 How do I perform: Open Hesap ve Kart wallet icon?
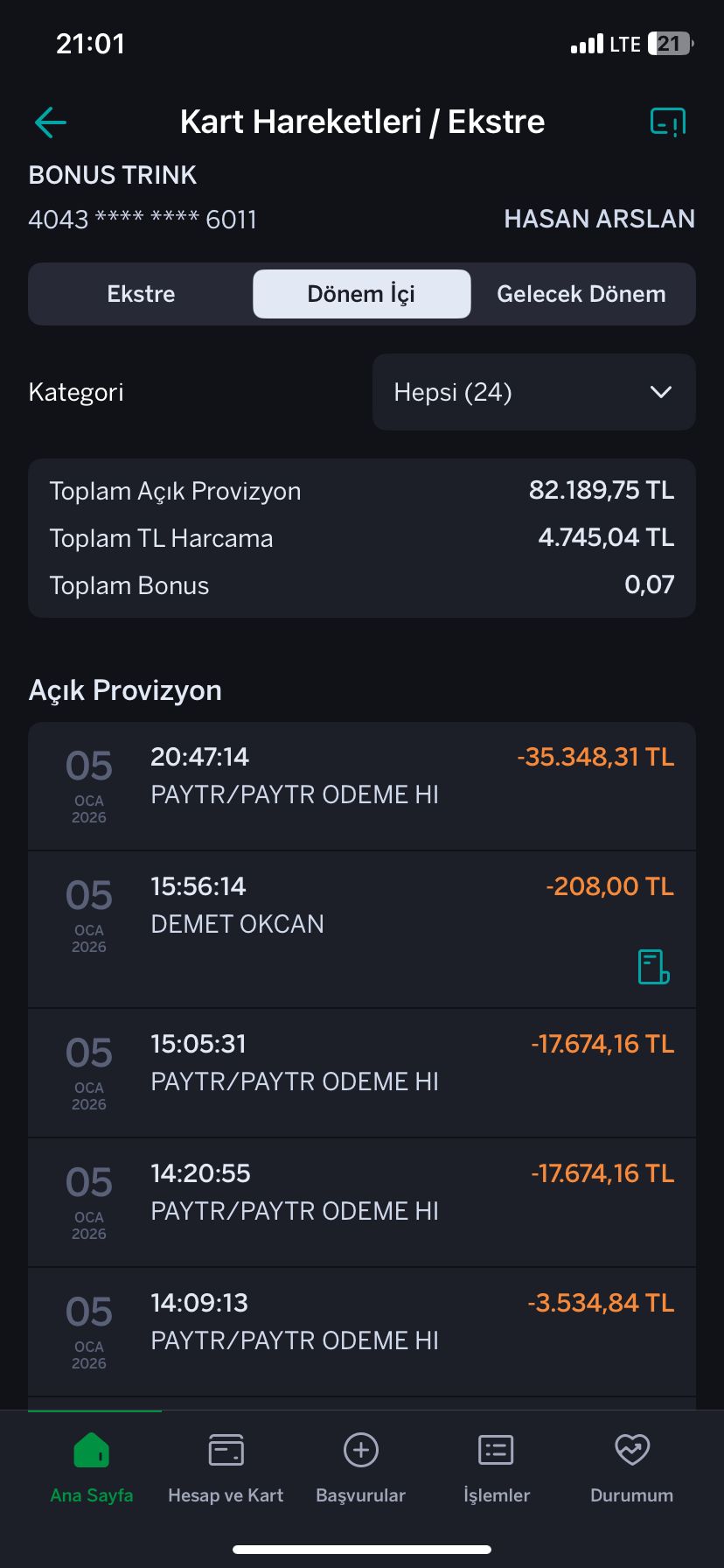tap(226, 1450)
